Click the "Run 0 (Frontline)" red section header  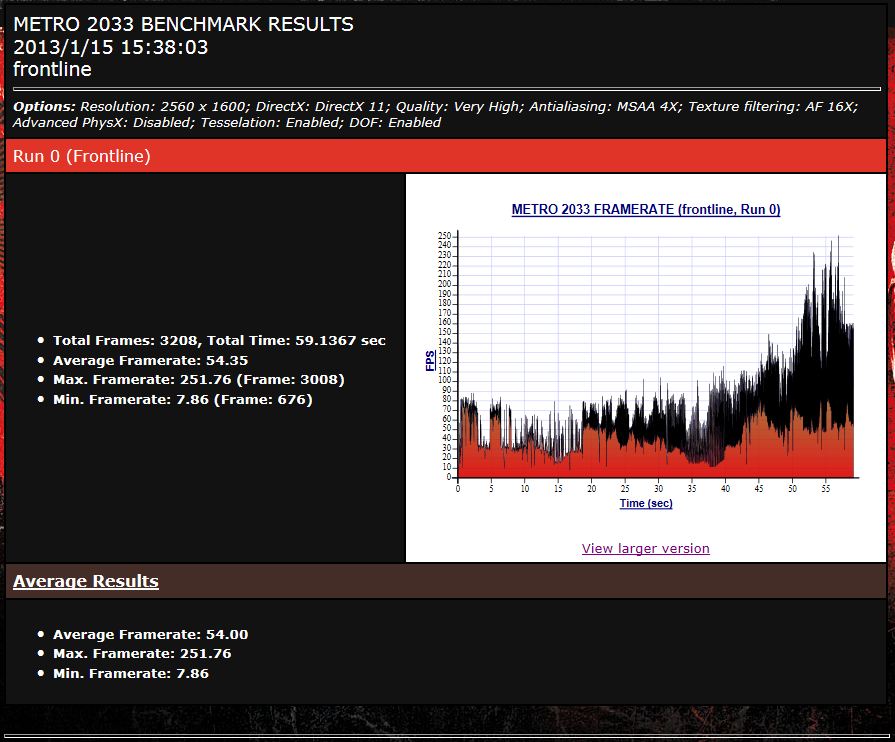coord(445,156)
